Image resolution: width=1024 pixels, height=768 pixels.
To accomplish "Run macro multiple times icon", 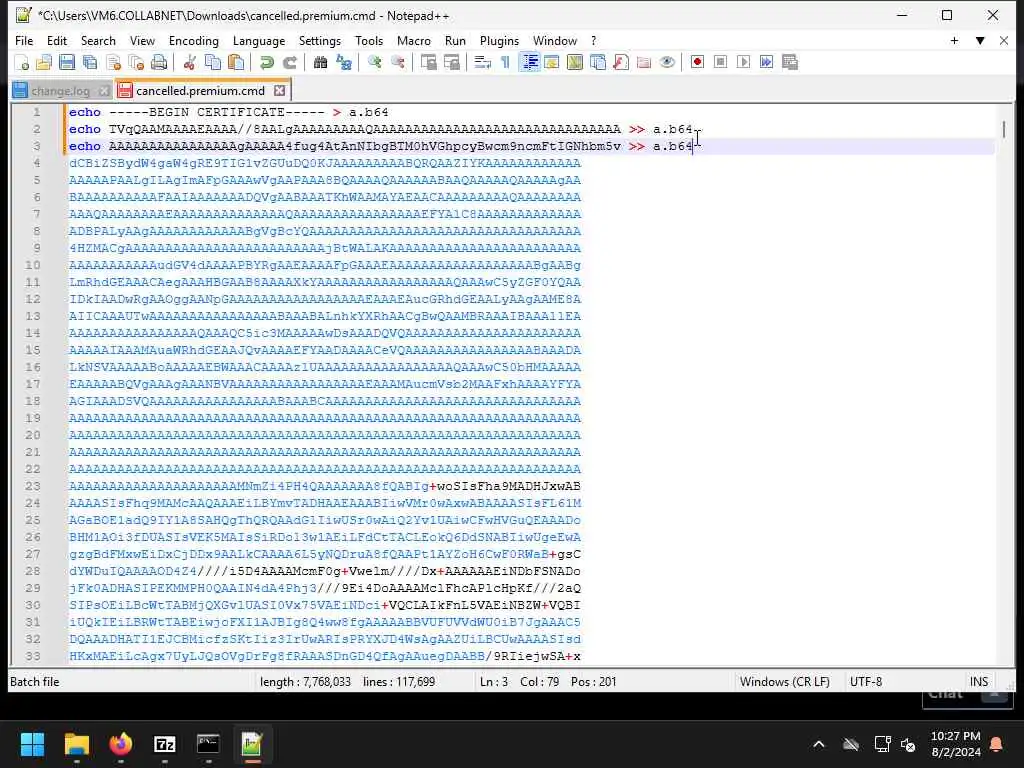I will [766, 62].
